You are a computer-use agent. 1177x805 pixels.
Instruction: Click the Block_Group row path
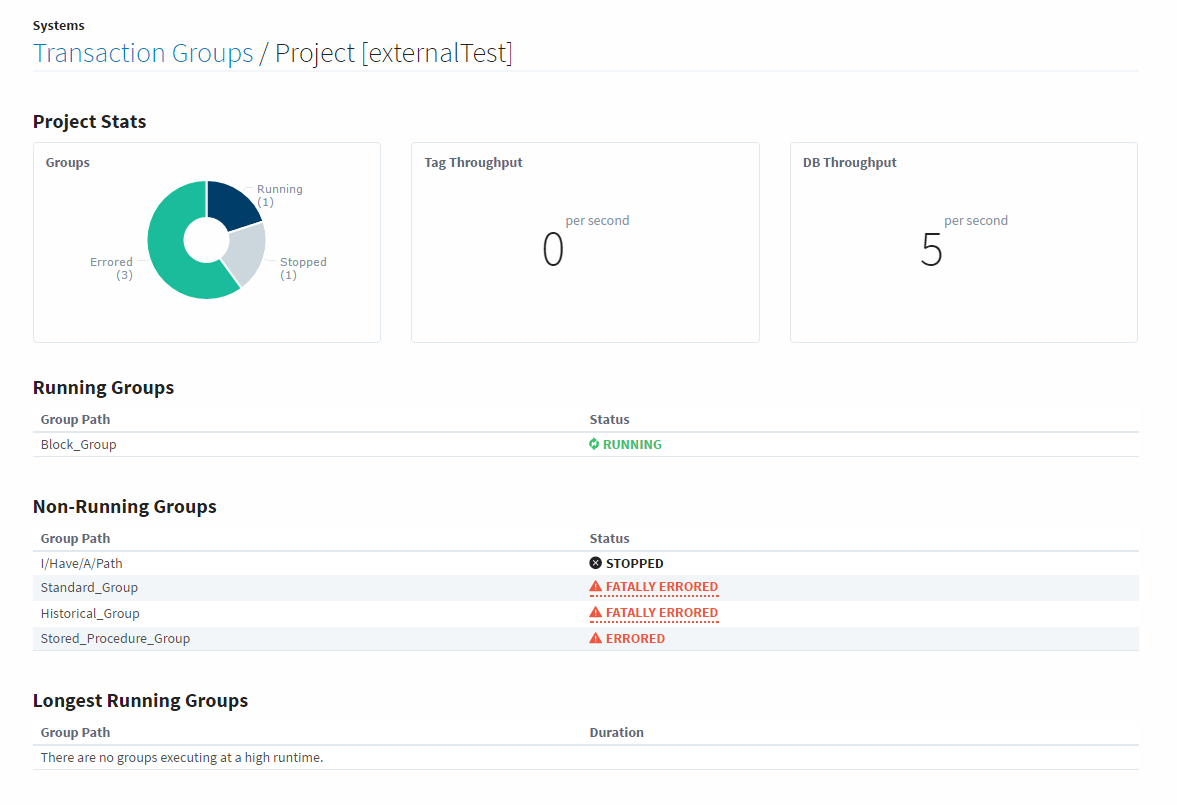(x=78, y=444)
